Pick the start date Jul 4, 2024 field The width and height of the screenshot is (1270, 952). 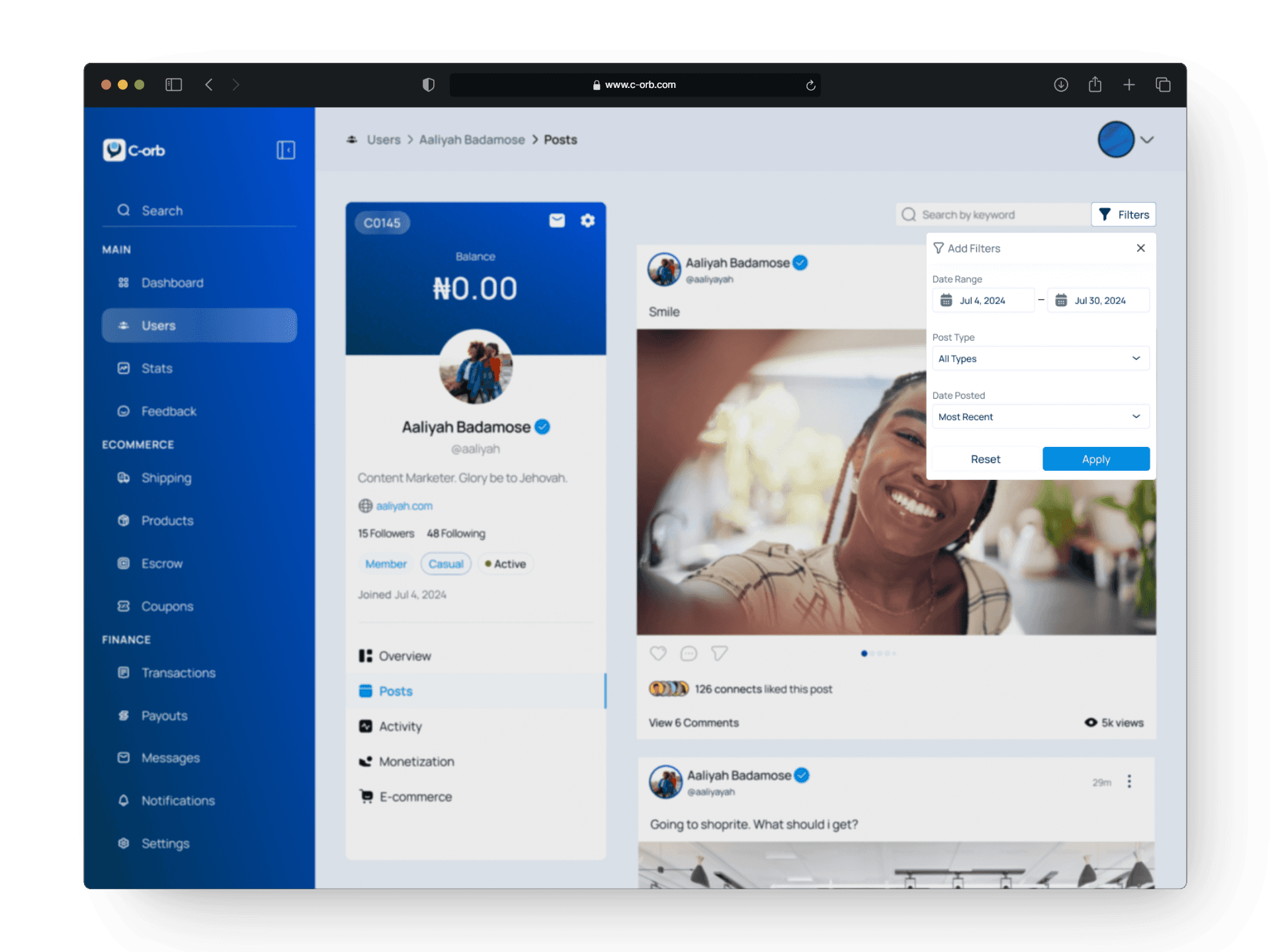tap(983, 300)
